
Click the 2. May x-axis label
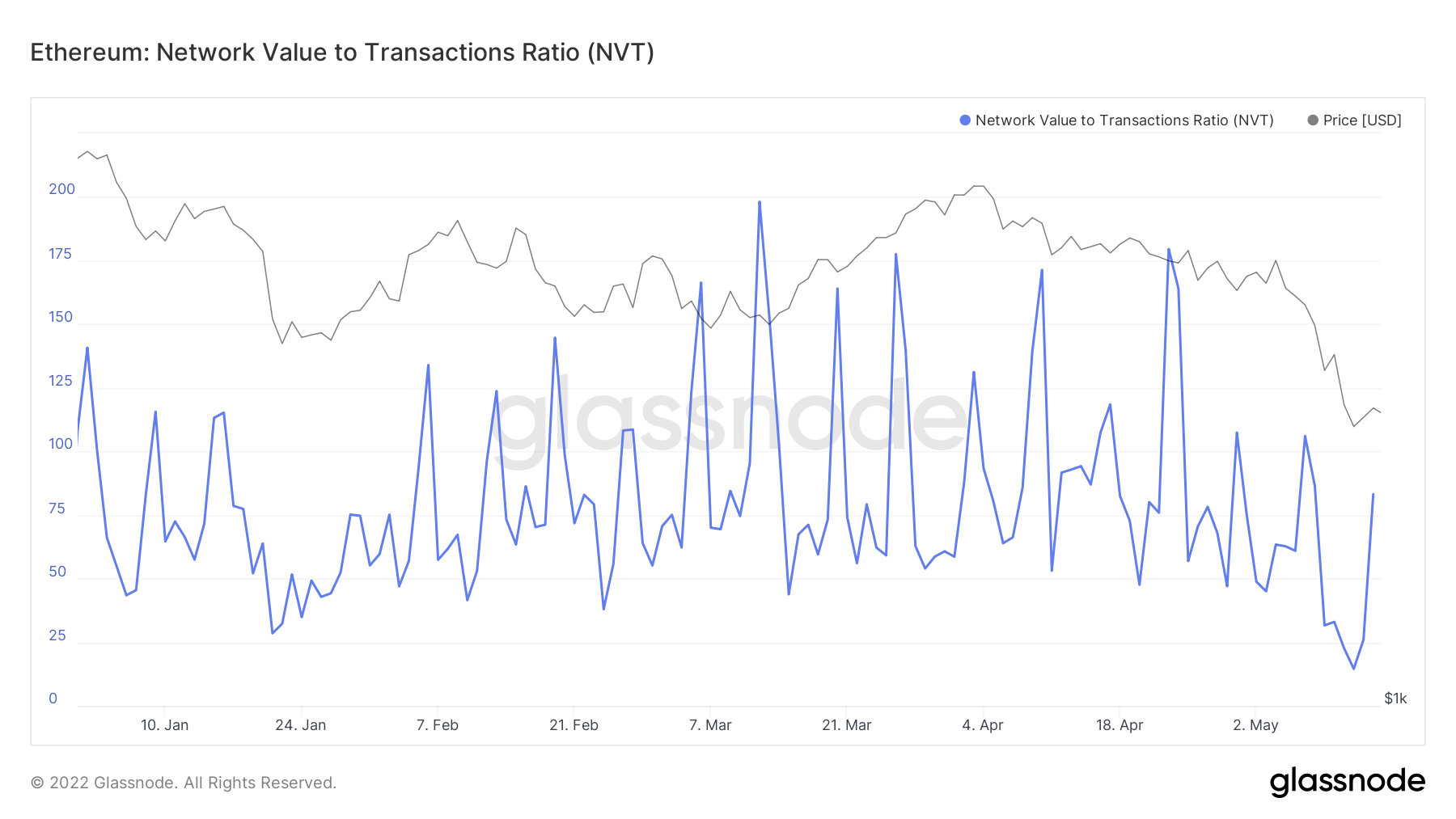[x=1255, y=725]
